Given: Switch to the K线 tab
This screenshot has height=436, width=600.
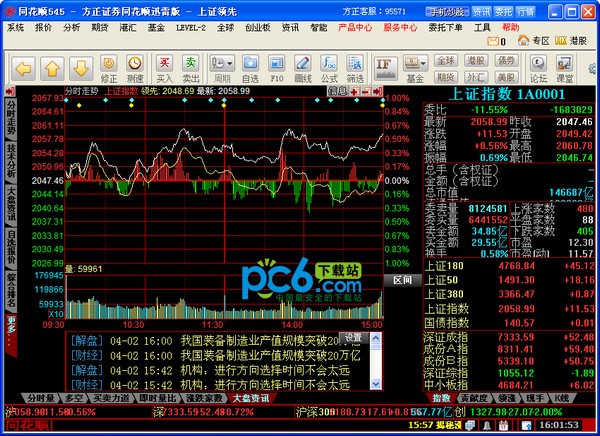Looking at the screenshot, I should (561, 398).
